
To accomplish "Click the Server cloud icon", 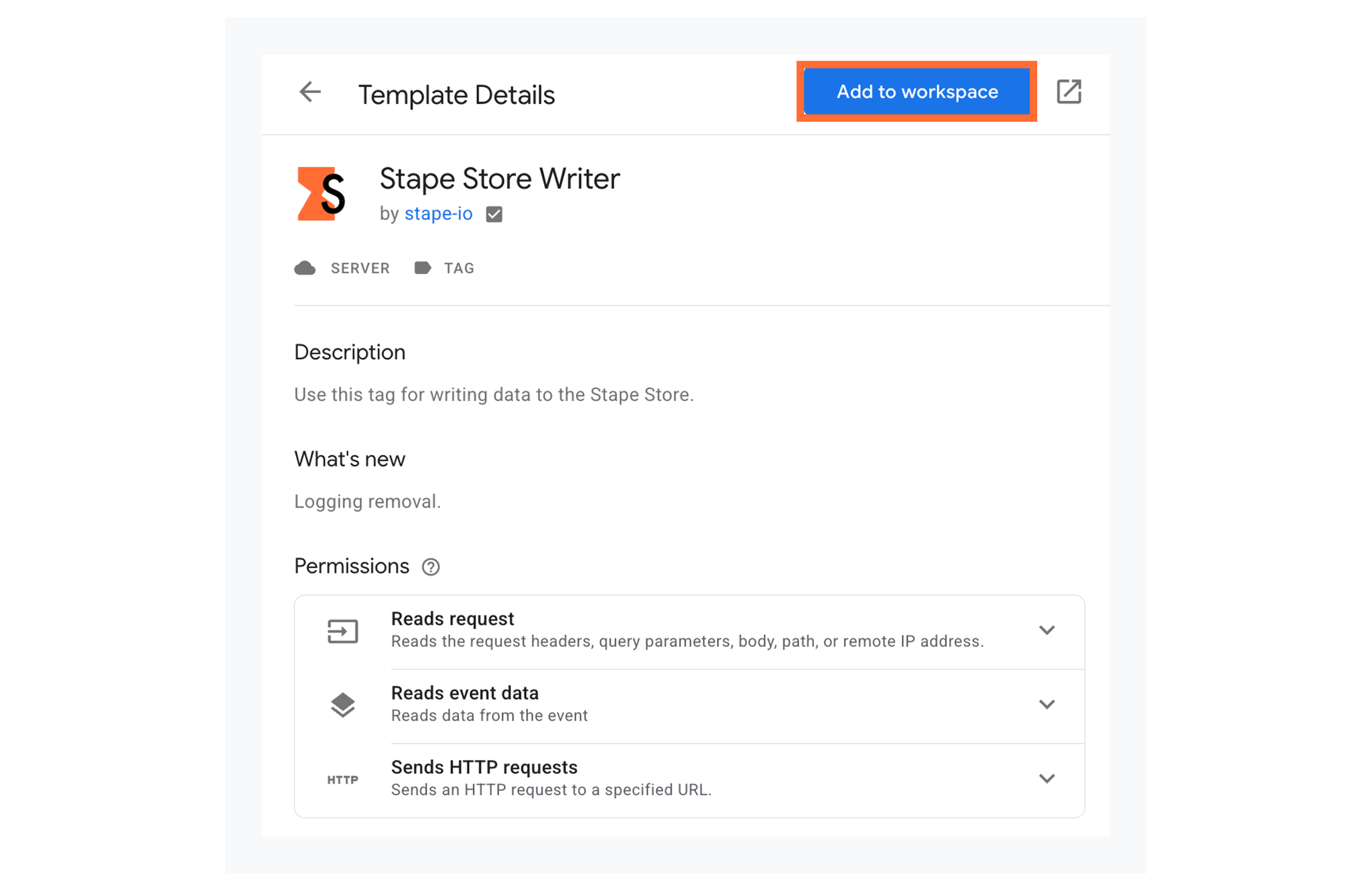I will (x=305, y=268).
